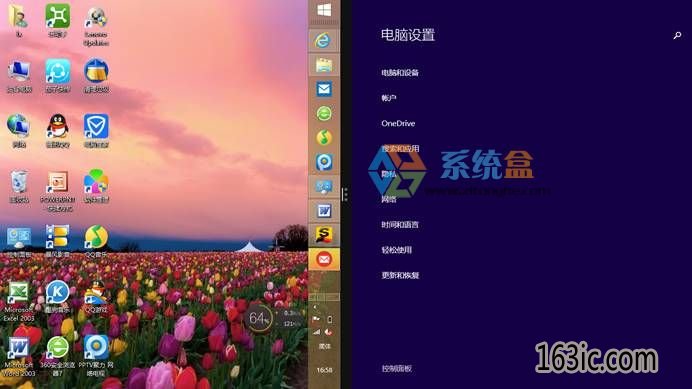This screenshot has height=389, width=692.
Task: Open the green square shortcut icon on desktop
Action: (x=58, y=20)
